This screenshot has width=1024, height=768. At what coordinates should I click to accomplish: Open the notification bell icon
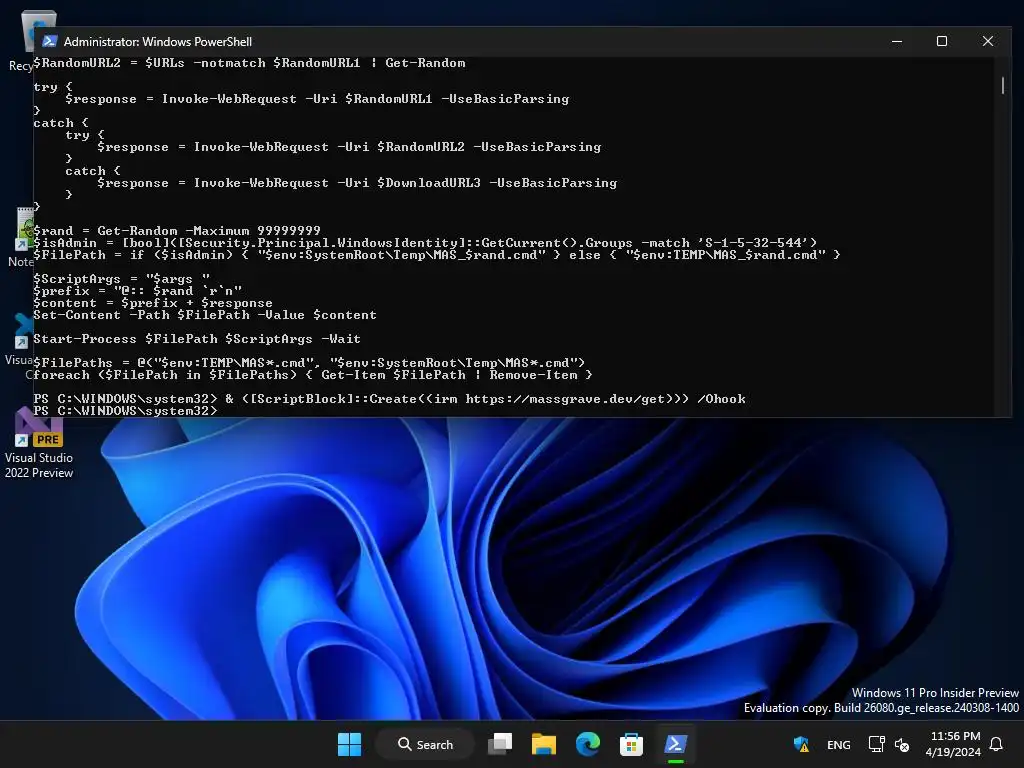[997, 744]
